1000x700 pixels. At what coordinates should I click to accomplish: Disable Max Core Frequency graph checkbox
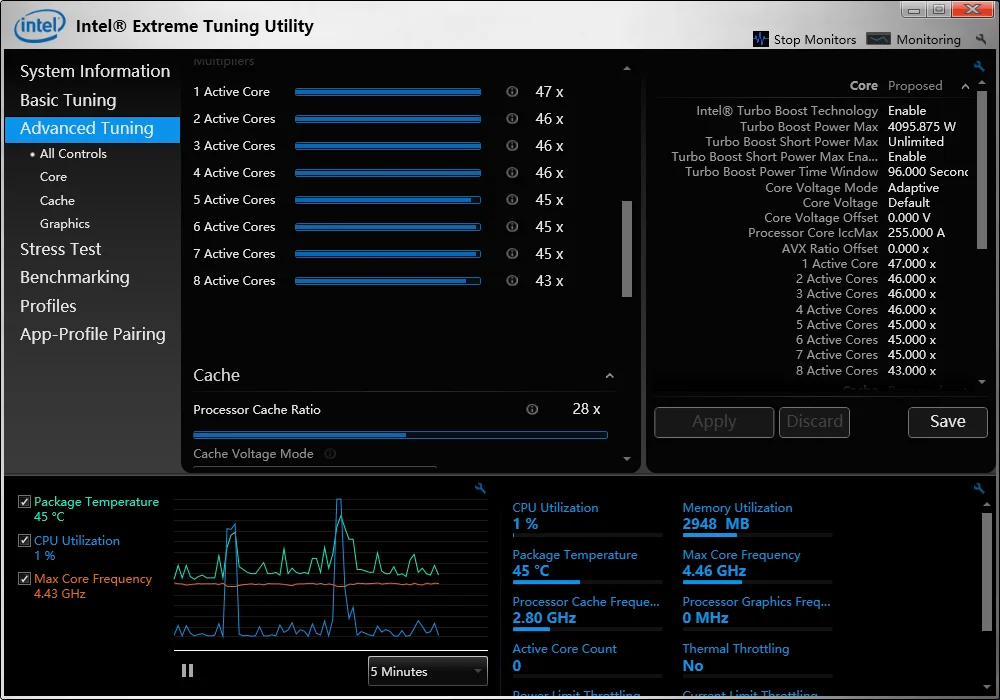coord(25,578)
